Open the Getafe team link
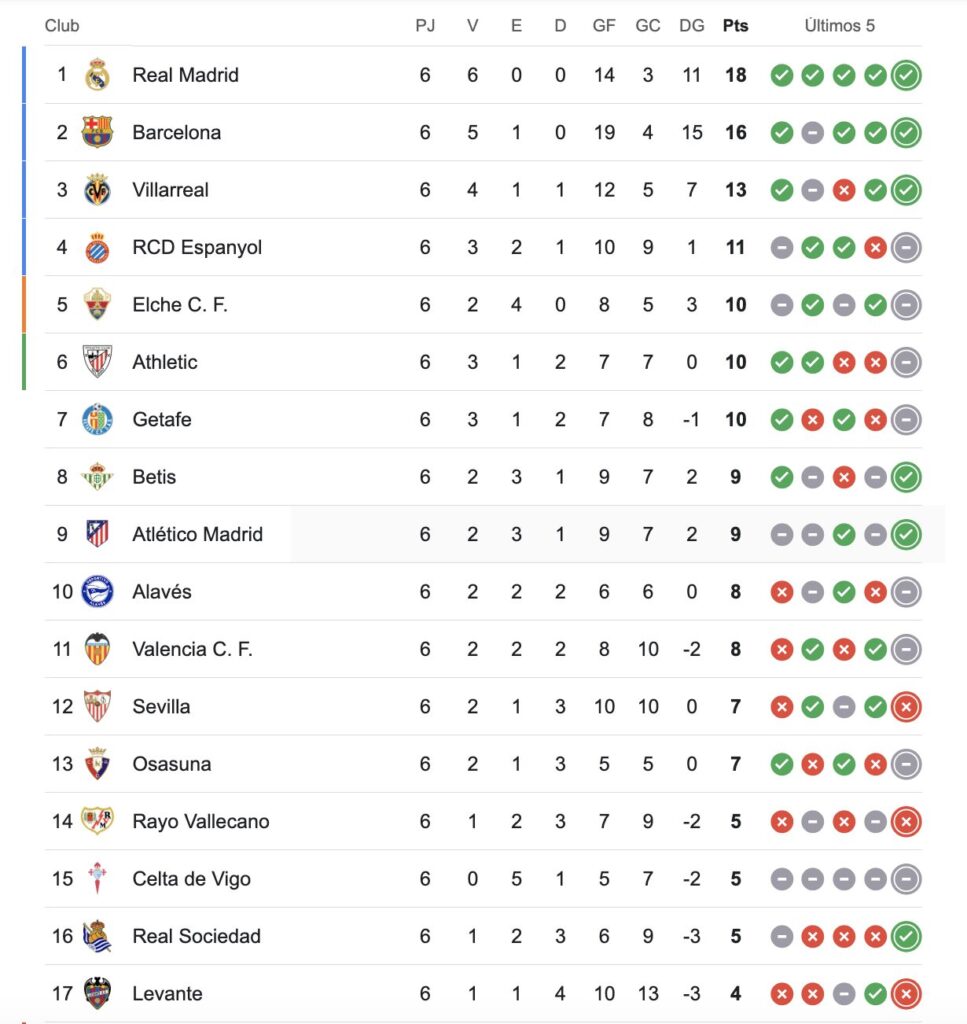Screen dimensions: 967x1024 coord(162,420)
